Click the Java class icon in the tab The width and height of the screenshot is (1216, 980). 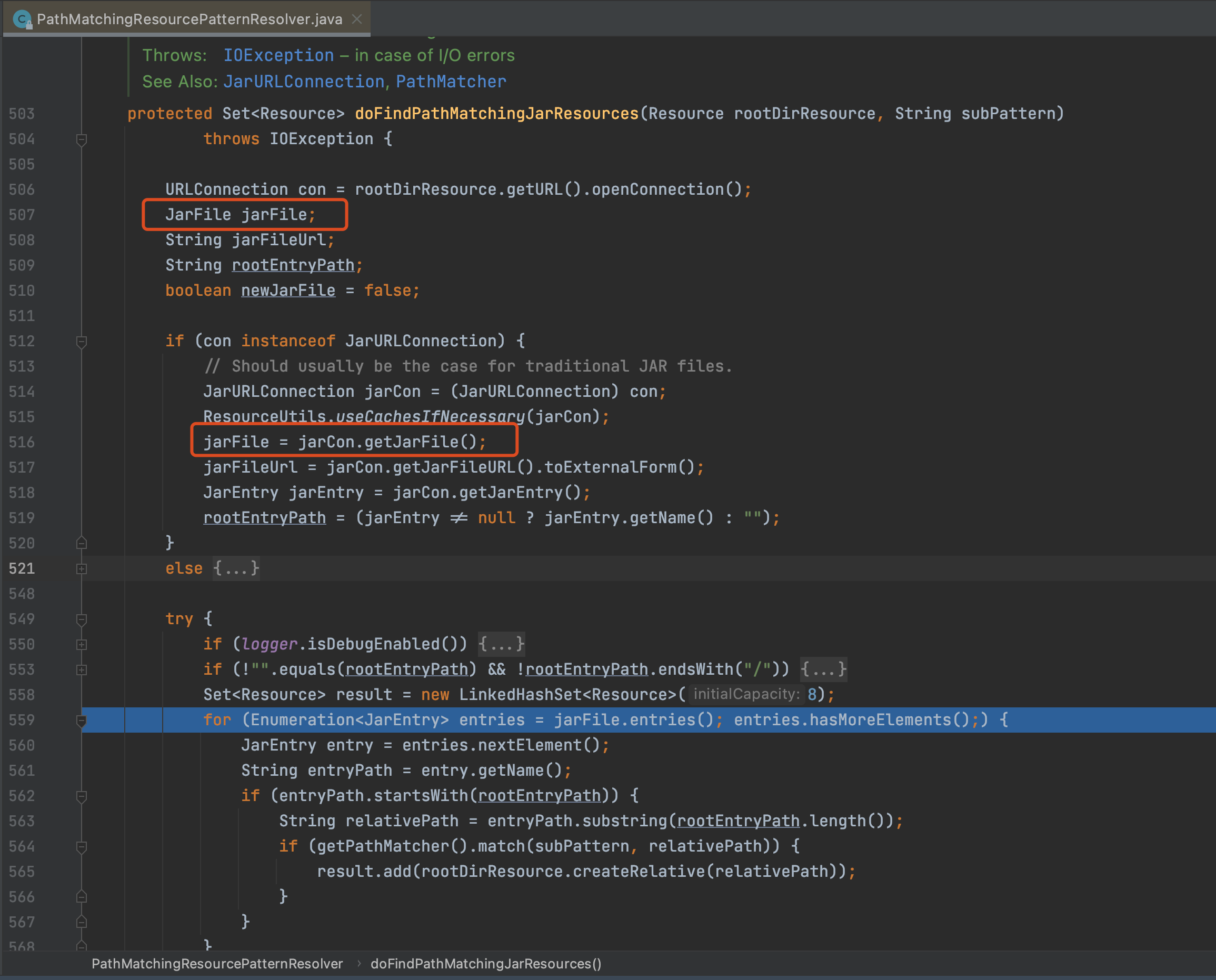pyautogui.click(x=22, y=19)
